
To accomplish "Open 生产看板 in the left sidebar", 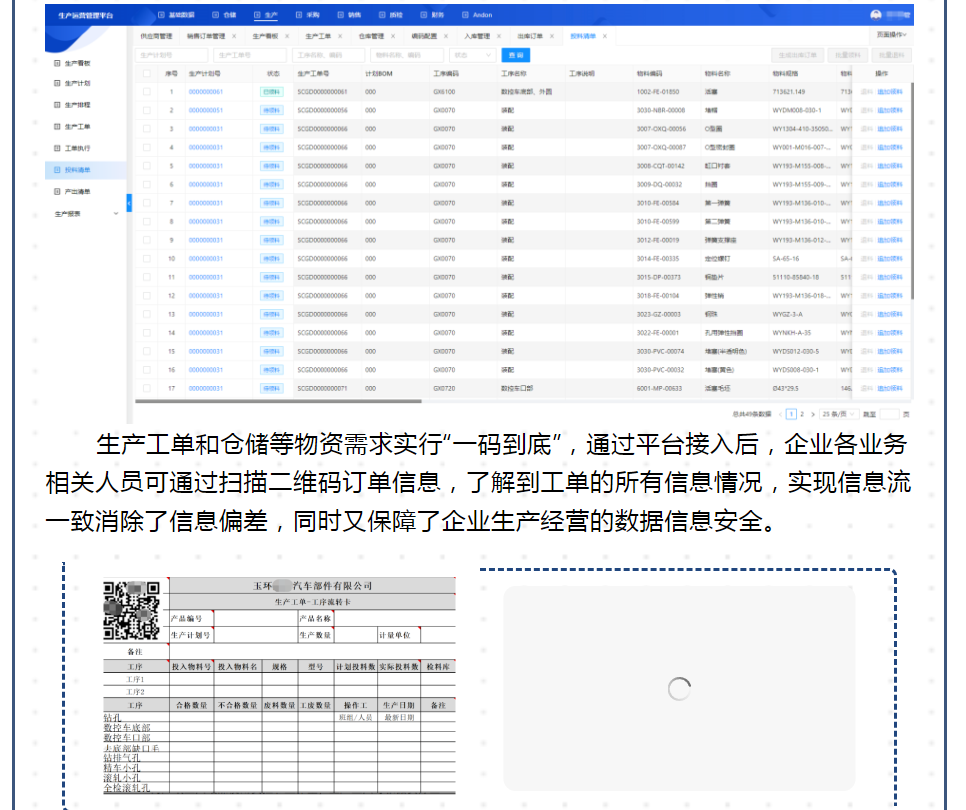I will point(77,64).
